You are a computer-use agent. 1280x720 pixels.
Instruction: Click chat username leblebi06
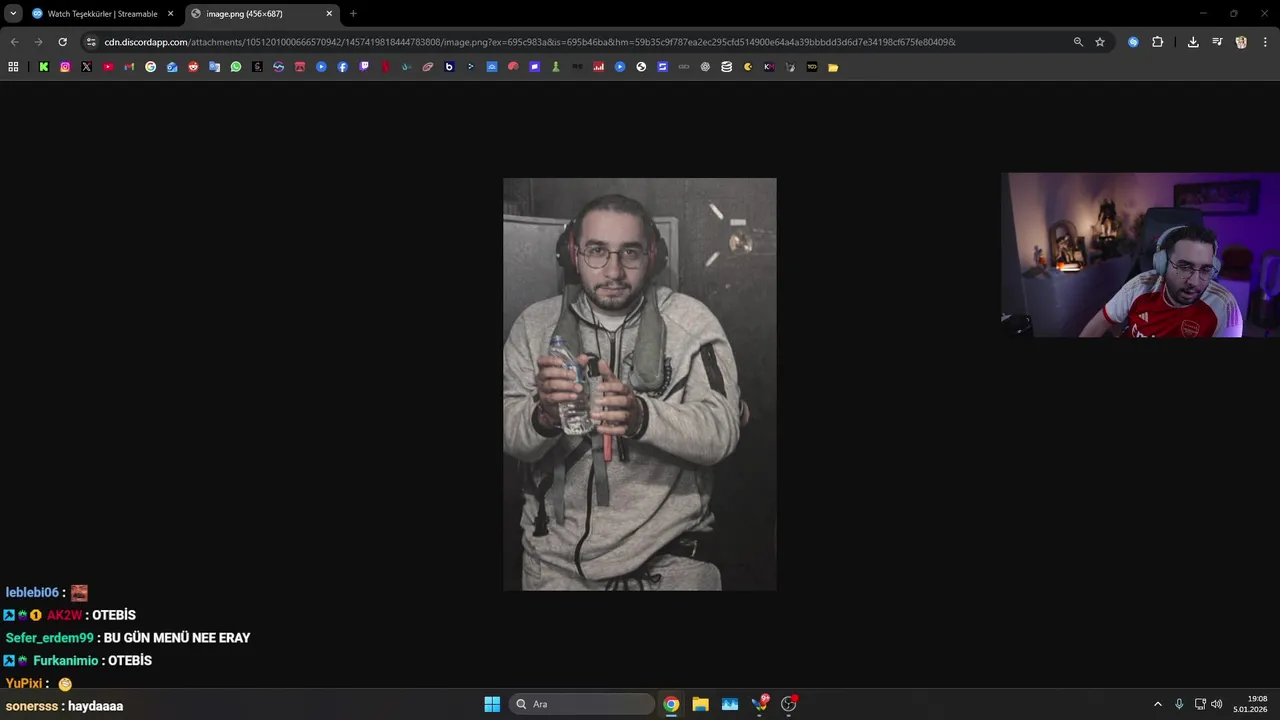32,593
